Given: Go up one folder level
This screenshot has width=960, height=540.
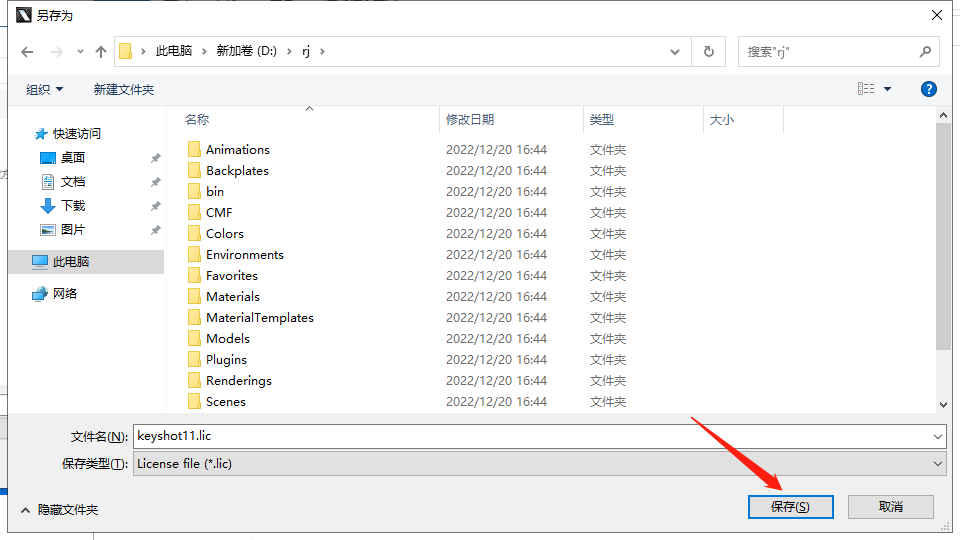Looking at the screenshot, I should pos(101,52).
